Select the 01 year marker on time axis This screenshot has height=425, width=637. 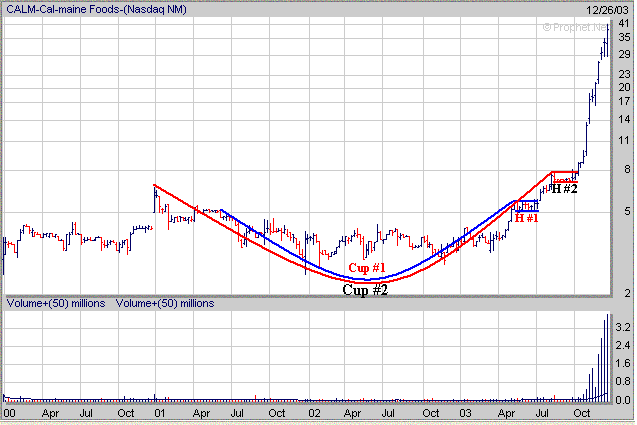[160, 412]
